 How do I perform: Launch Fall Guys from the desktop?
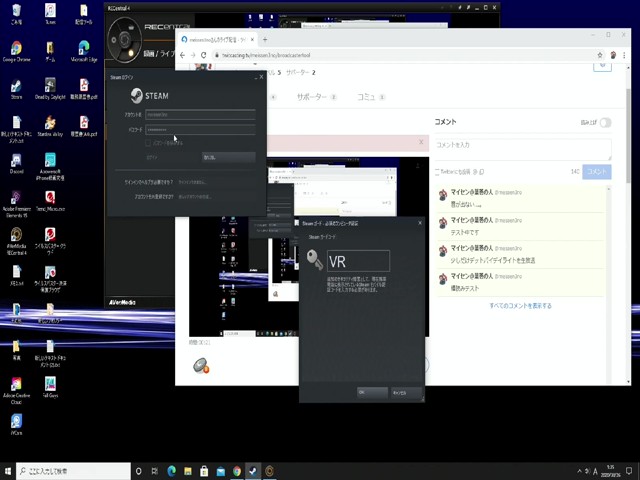pos(50,387)
